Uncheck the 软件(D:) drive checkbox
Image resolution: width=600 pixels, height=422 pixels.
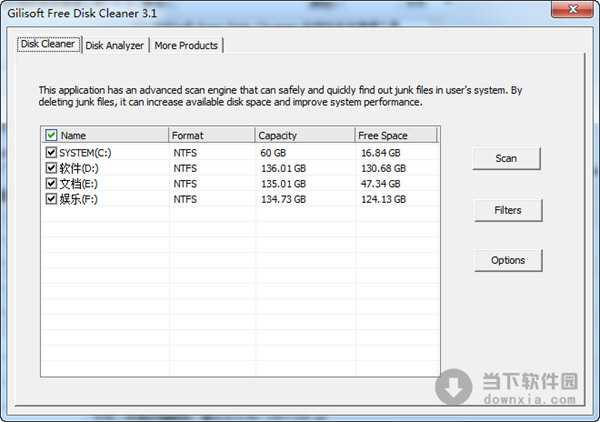point(51,168)
